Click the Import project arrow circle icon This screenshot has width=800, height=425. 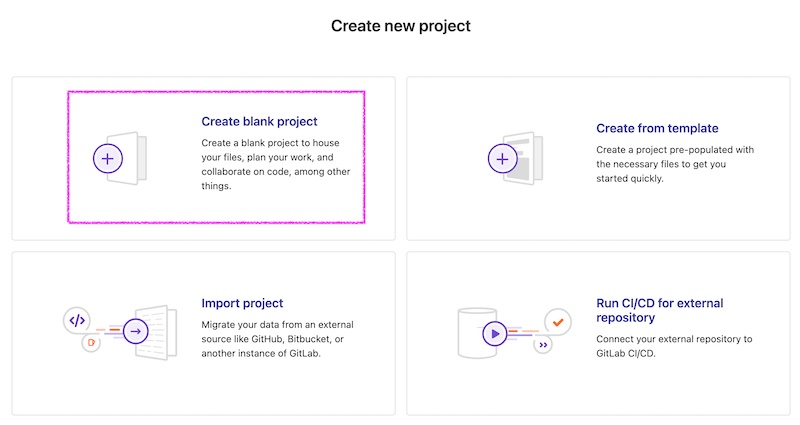(x=135, y=331)
